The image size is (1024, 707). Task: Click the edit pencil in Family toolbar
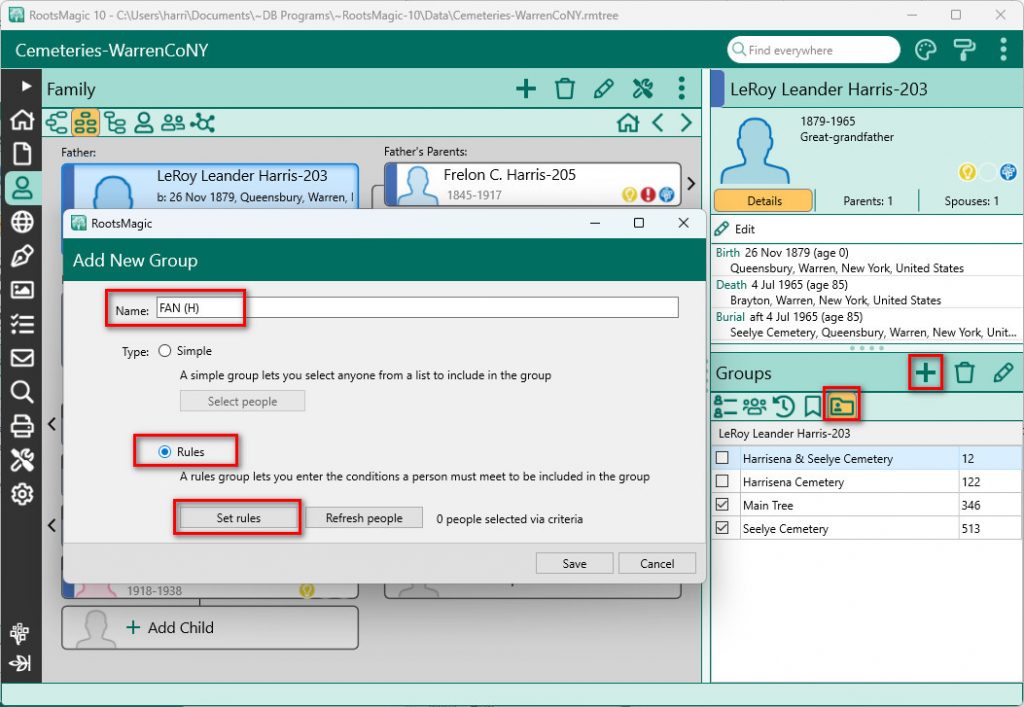(603, 89)
